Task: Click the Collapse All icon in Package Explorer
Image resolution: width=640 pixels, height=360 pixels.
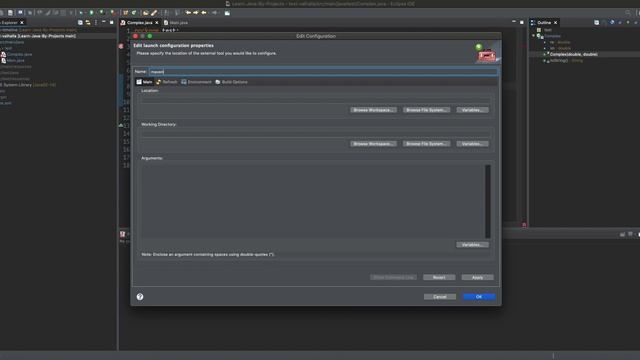Action: coord(80,22)
